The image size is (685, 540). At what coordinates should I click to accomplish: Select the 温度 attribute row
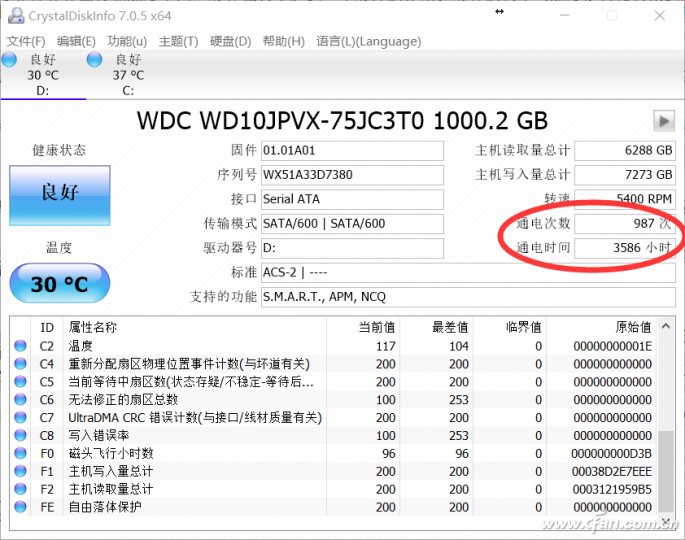(333, 346)
